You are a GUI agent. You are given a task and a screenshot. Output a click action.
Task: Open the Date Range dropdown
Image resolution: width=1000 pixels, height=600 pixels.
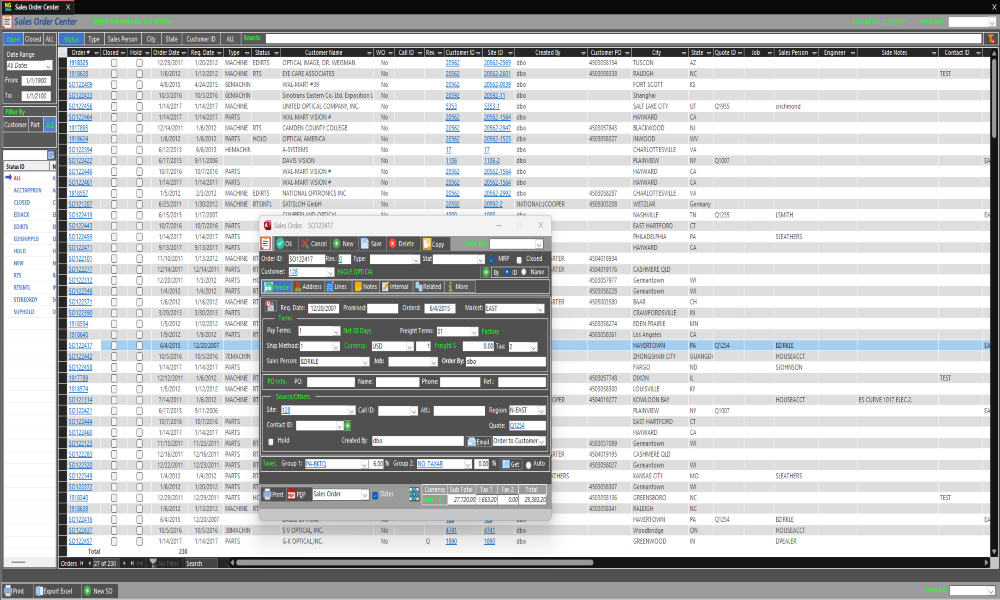[27, 64]
